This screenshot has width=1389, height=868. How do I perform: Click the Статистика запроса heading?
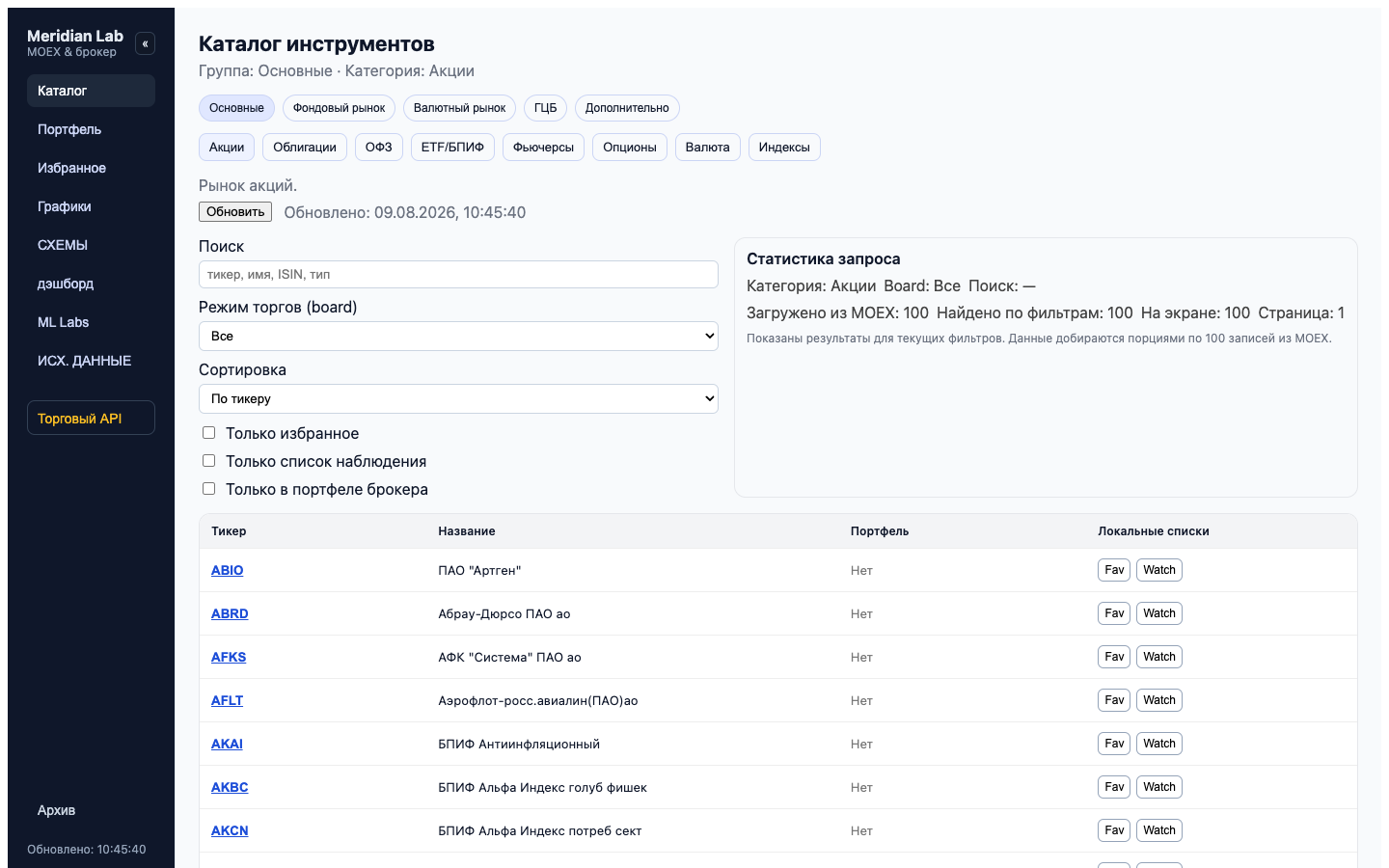[x=824, y=258]
